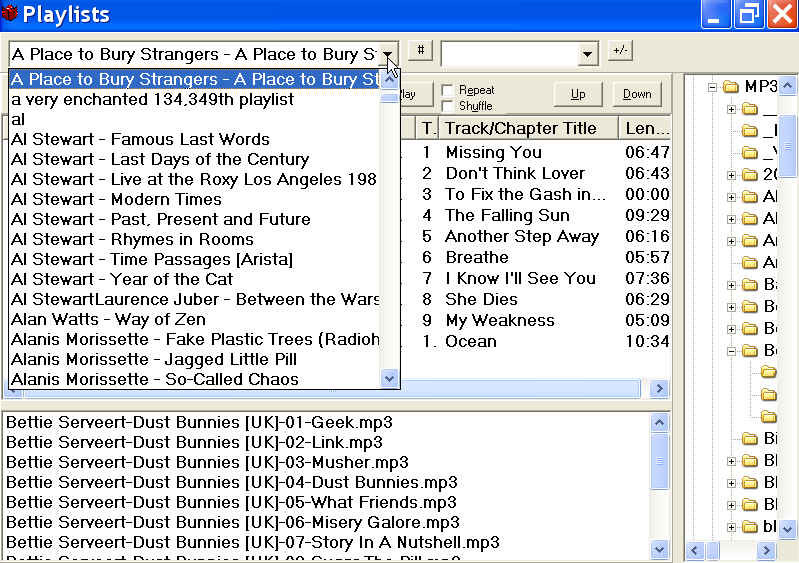Choose Al Stewart - Rhymes in Rooms

click(195, 239)
